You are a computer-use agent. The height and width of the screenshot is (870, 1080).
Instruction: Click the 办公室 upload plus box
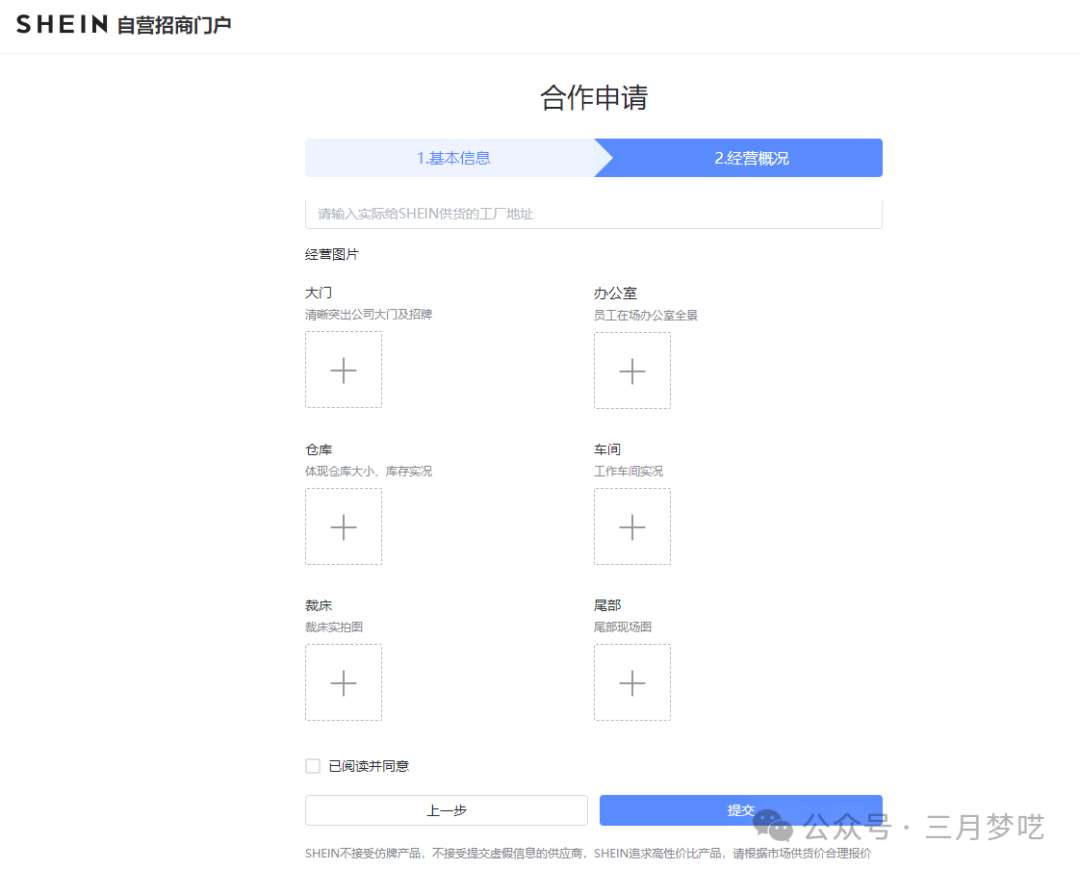point(632,371)
